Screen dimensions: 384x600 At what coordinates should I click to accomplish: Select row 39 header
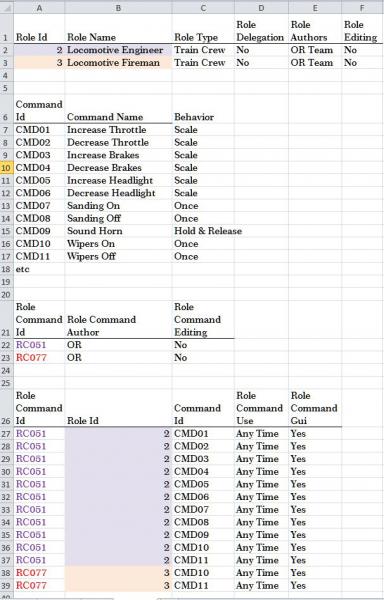7,585
